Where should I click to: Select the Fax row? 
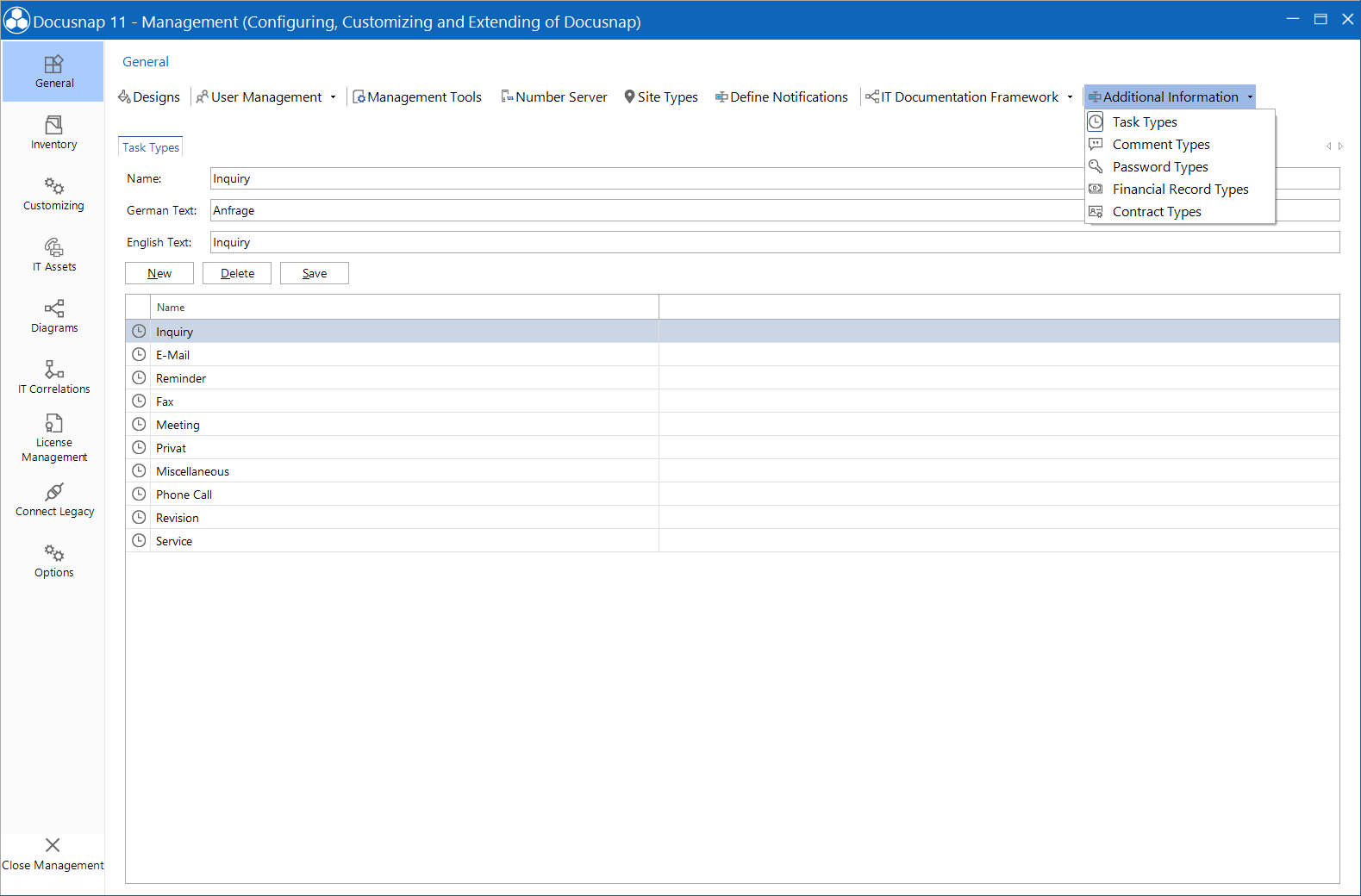[x=733, y=401]
